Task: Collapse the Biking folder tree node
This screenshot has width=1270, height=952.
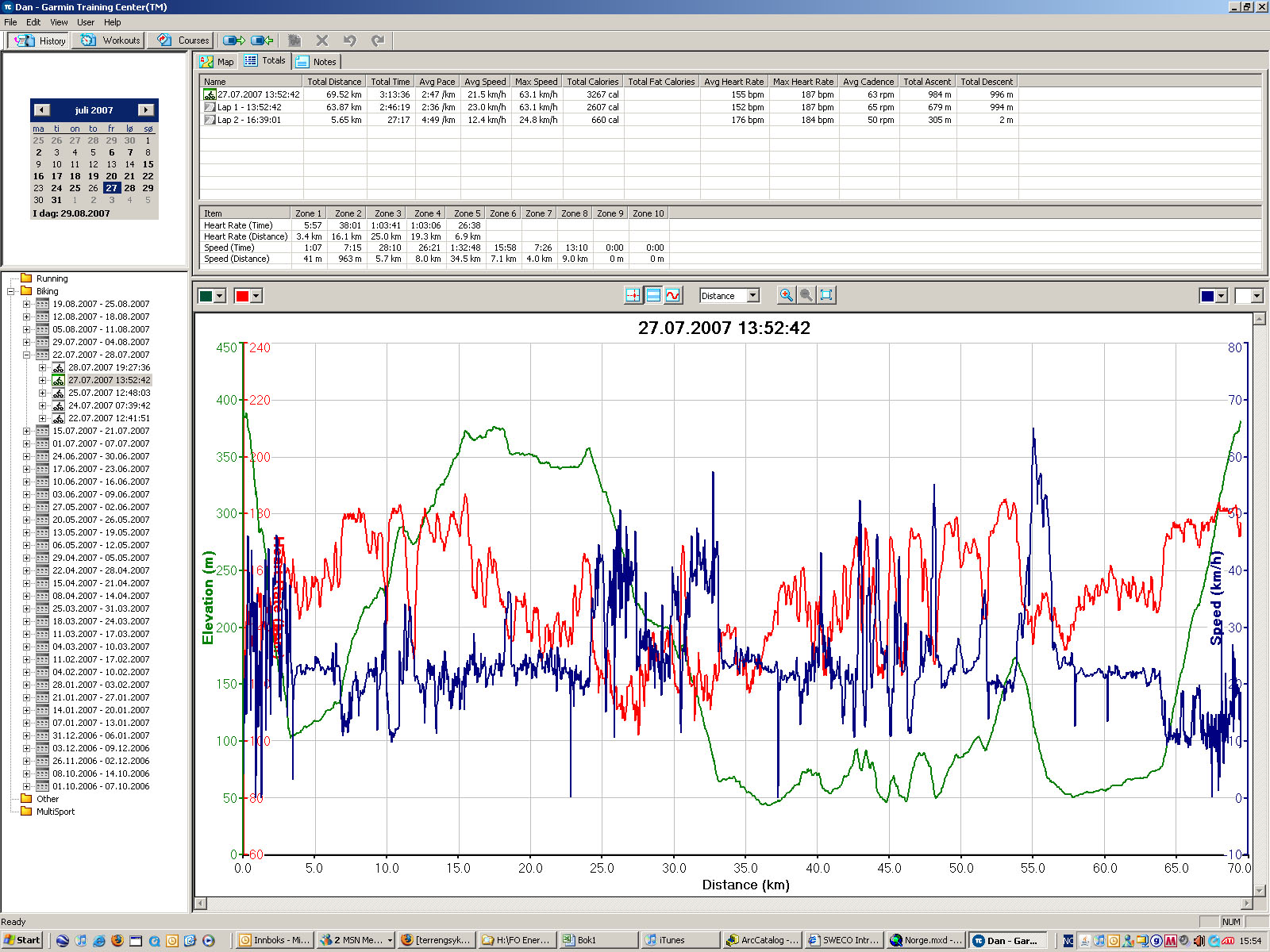Action: 11,291
